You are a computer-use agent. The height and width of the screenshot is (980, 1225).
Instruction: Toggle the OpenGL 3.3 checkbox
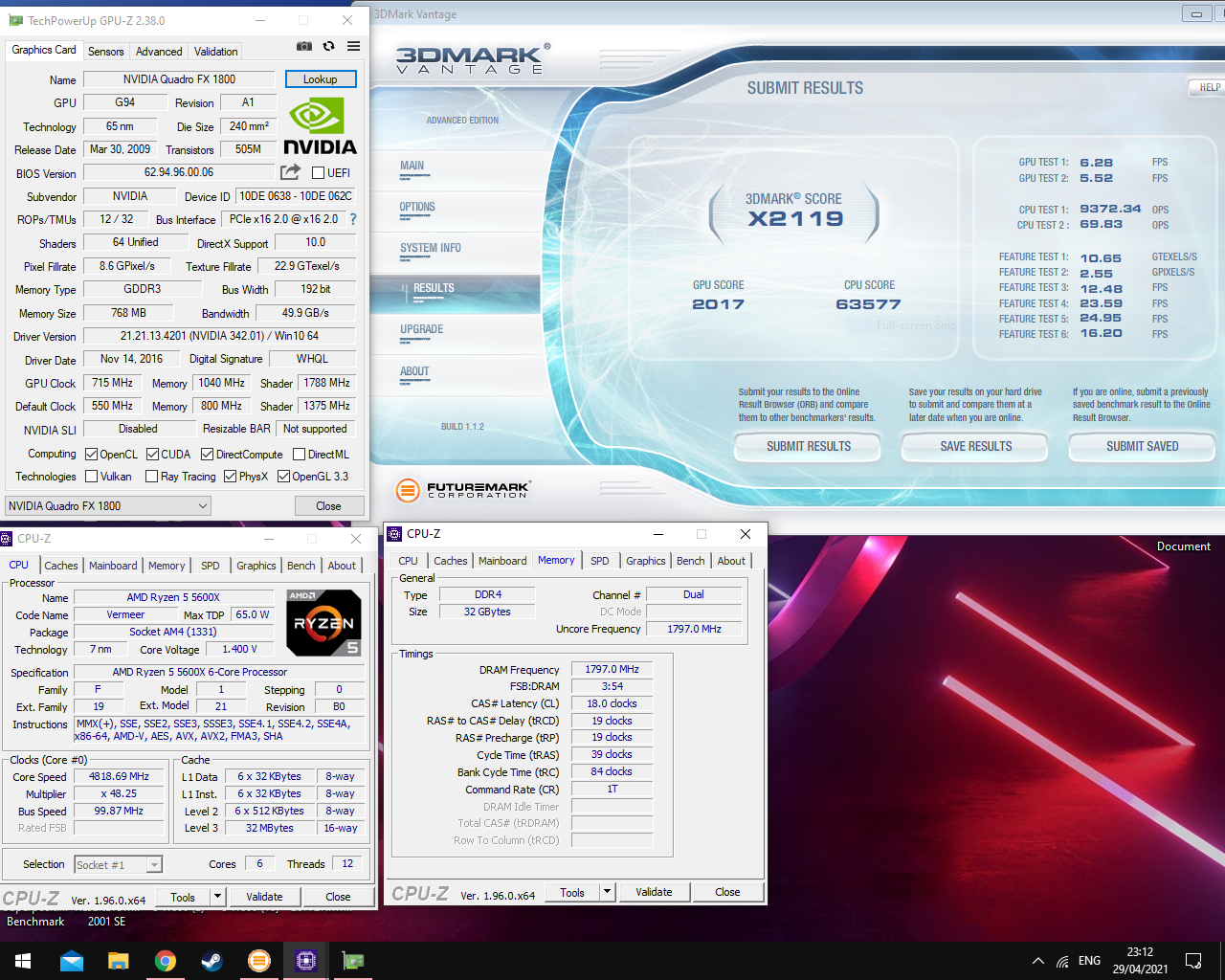click(283, 476)
